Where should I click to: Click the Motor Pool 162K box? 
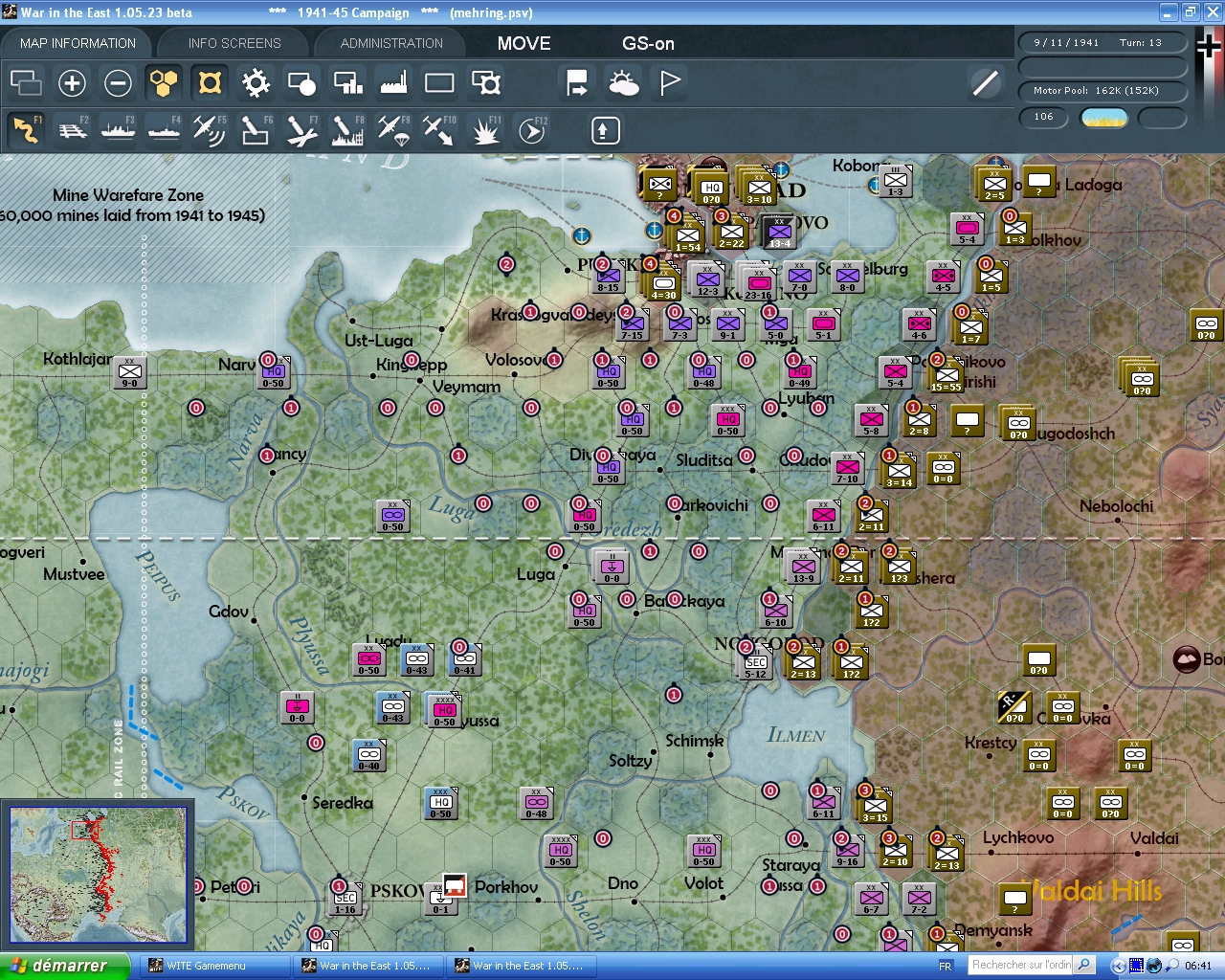tap(1102, 91)
